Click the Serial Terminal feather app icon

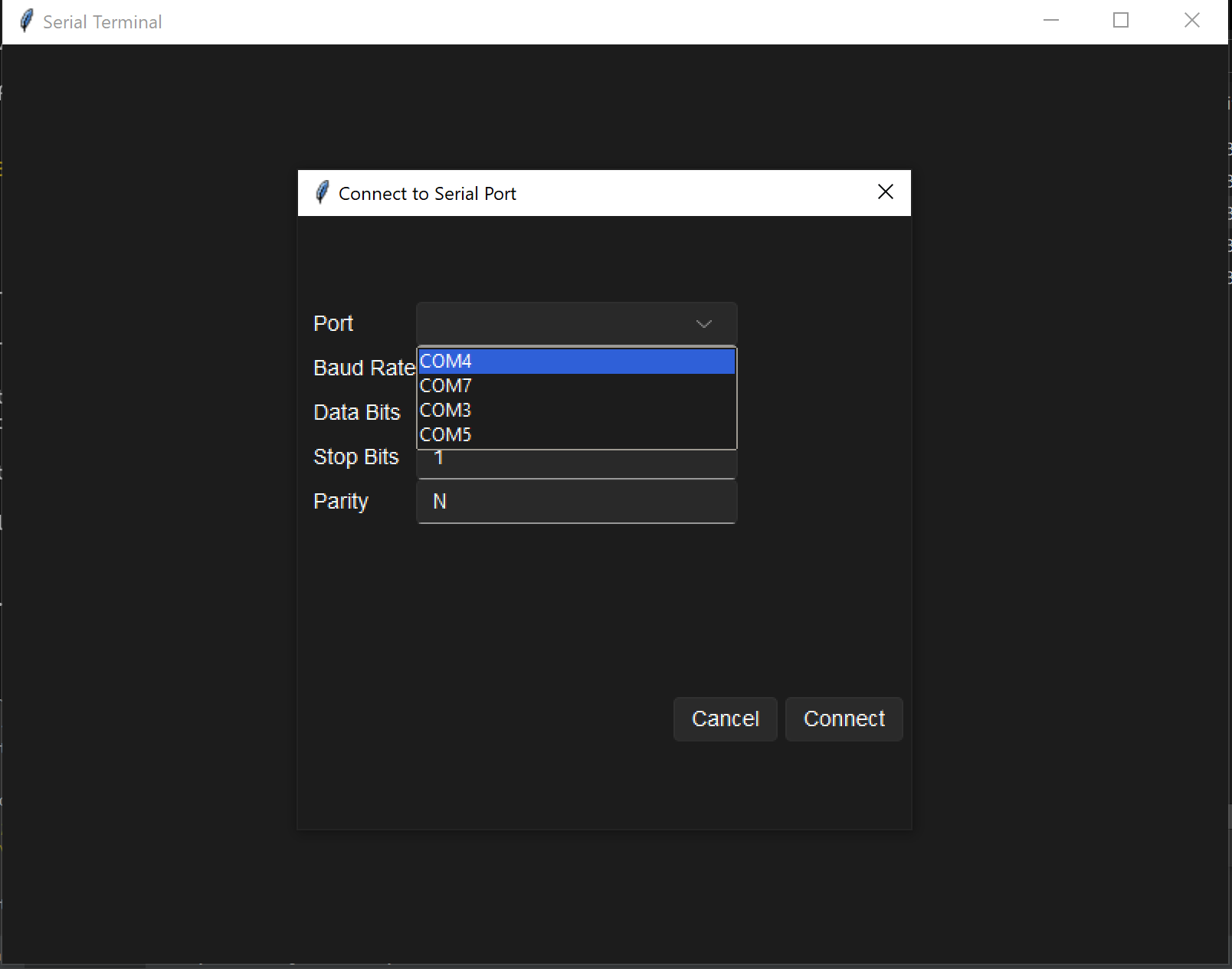pos(27,21)
